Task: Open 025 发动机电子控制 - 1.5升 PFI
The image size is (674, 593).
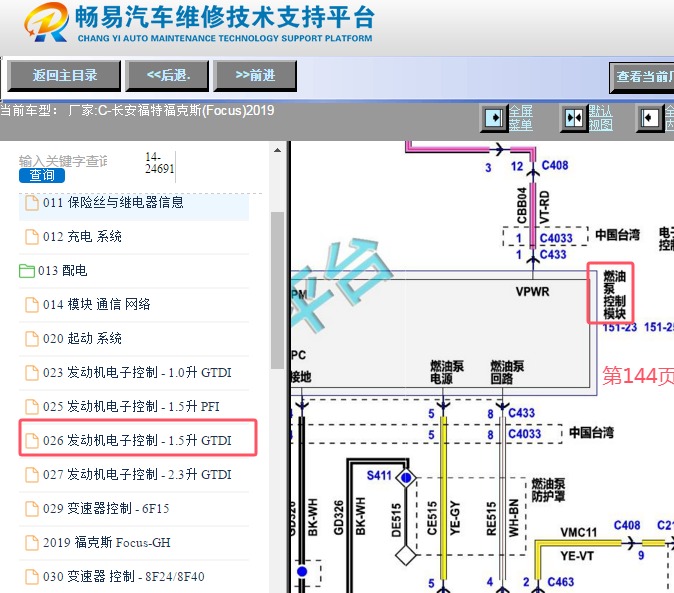Action: 131,407
